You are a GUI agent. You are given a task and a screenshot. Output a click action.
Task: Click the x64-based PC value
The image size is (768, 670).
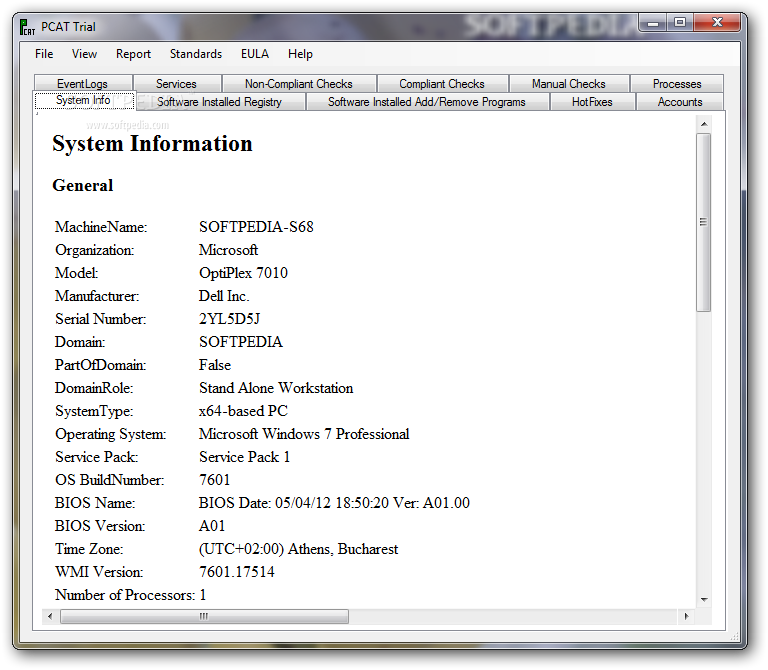click(243, 411)
